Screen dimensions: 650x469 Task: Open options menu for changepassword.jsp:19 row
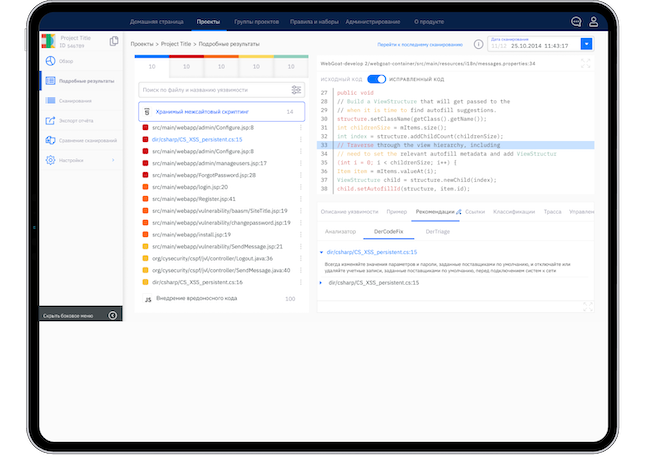pos(301,223)
